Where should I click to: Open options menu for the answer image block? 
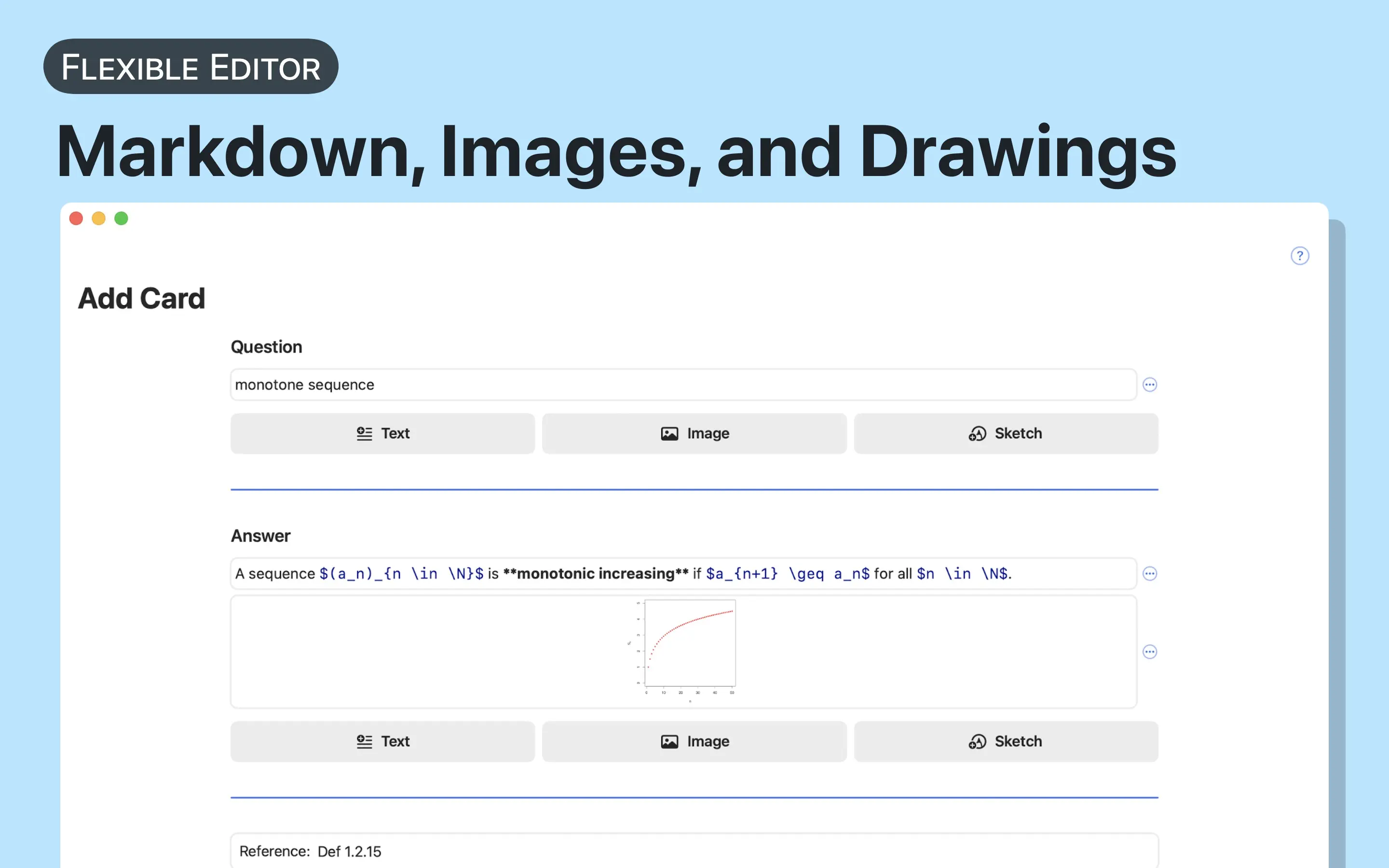click(1149, 651)
